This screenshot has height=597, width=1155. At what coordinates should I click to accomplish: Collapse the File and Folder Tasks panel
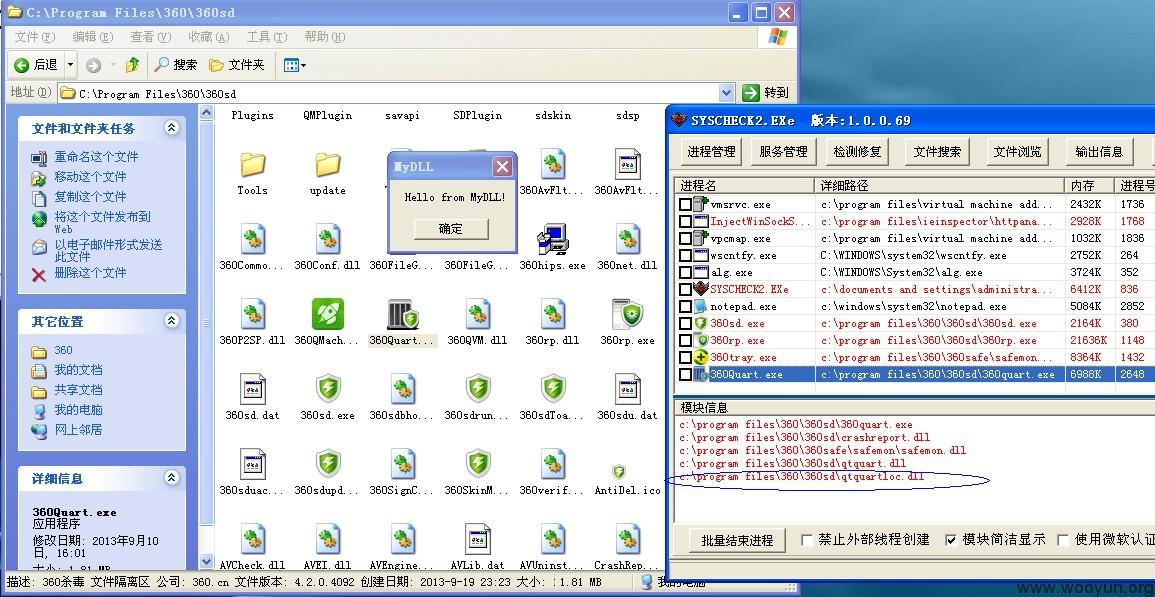pyautogui.click(x=172, y=128)
